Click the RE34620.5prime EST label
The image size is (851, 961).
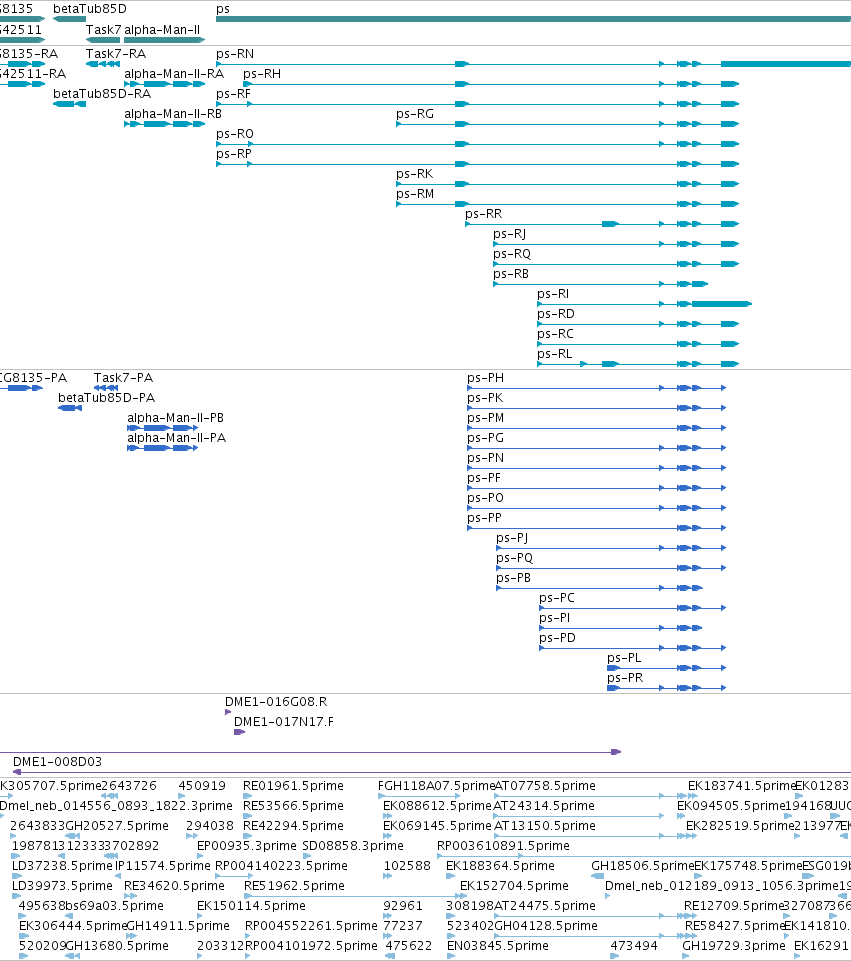pos(175,886)
